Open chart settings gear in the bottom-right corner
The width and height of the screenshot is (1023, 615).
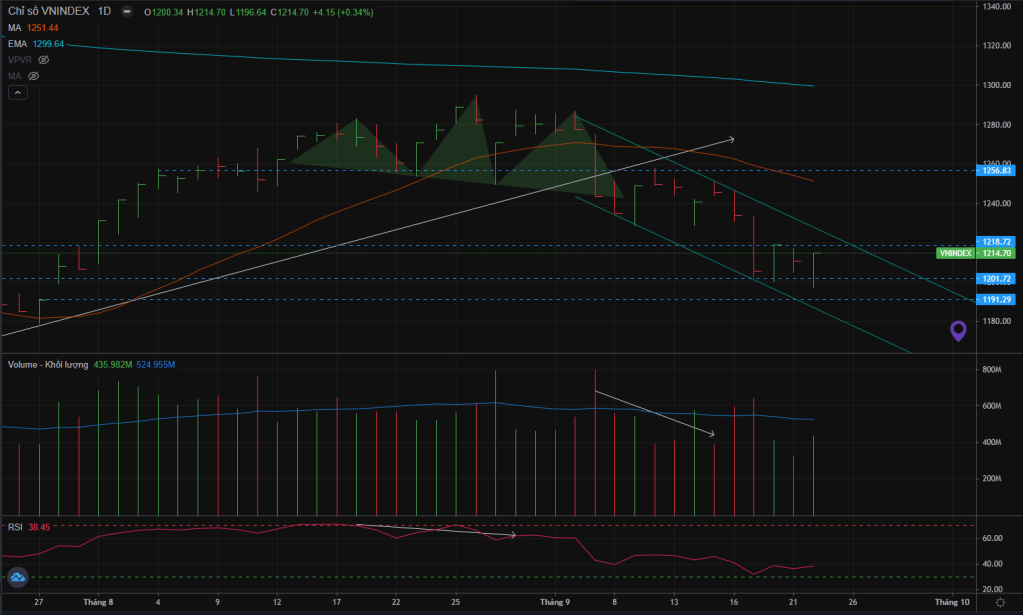point(1000,602)
